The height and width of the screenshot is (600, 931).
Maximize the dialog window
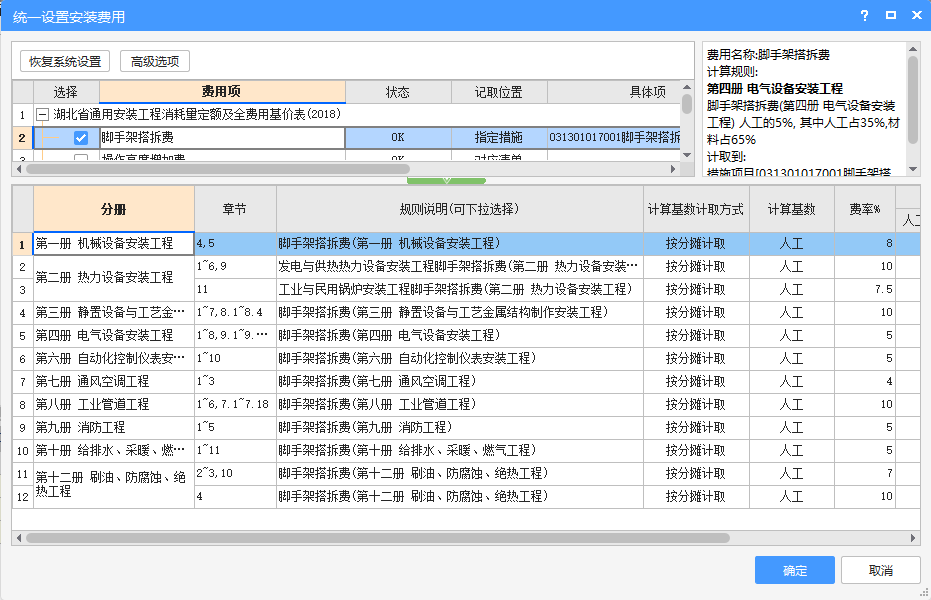(891, 15)
